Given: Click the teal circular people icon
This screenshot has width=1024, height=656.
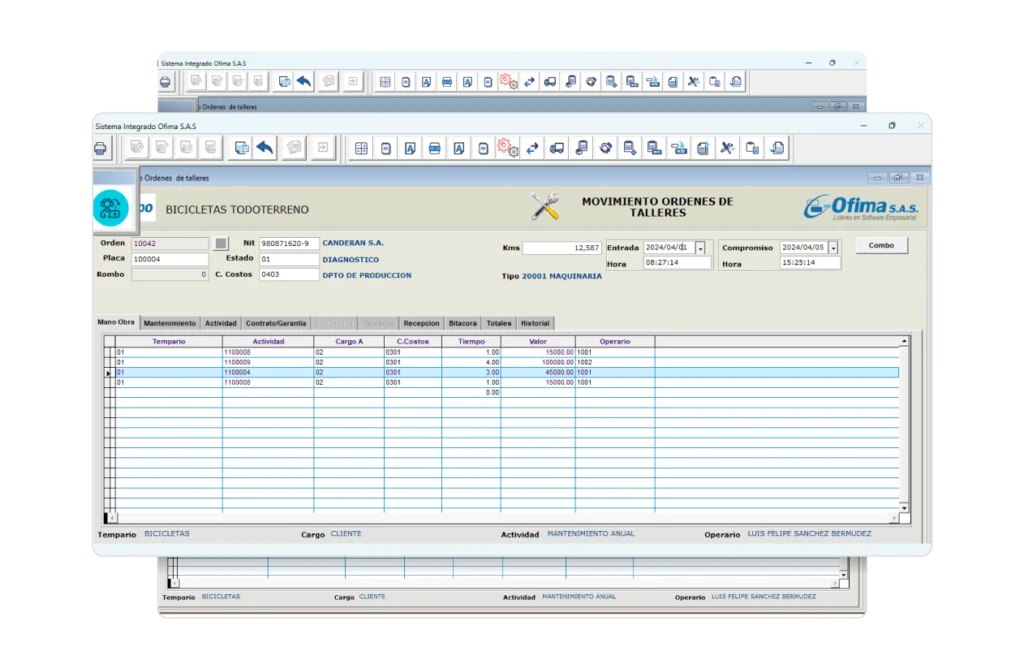Looking at the screenshot, I should tap(110, 208).
